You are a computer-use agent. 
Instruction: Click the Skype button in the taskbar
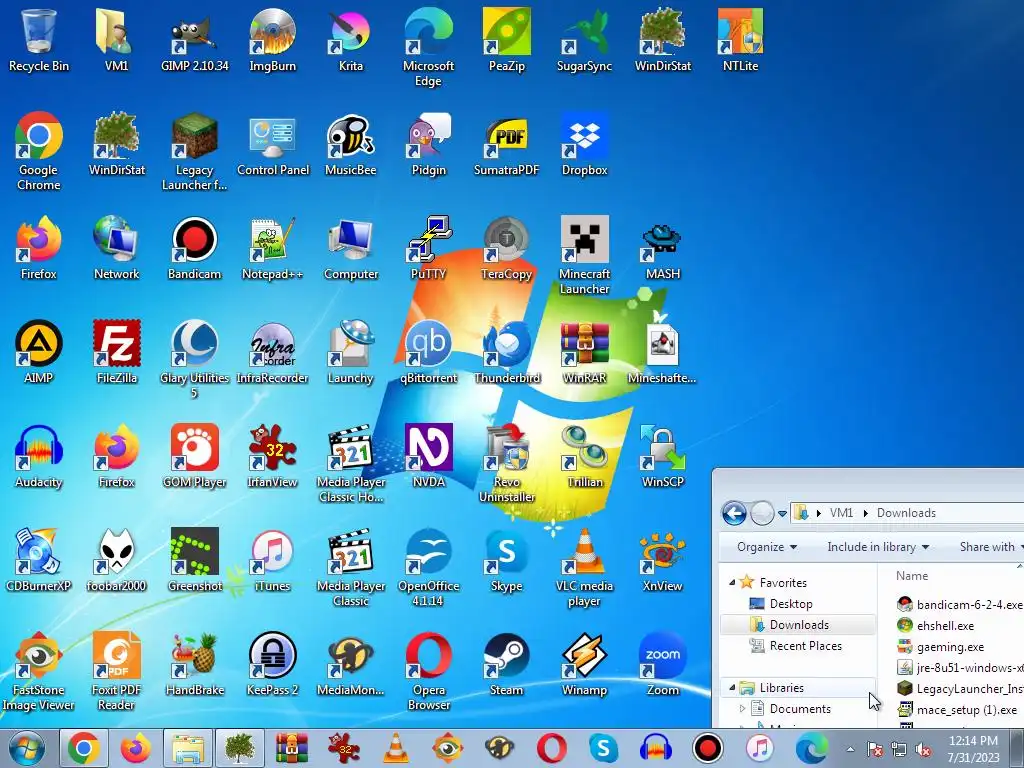603,748
